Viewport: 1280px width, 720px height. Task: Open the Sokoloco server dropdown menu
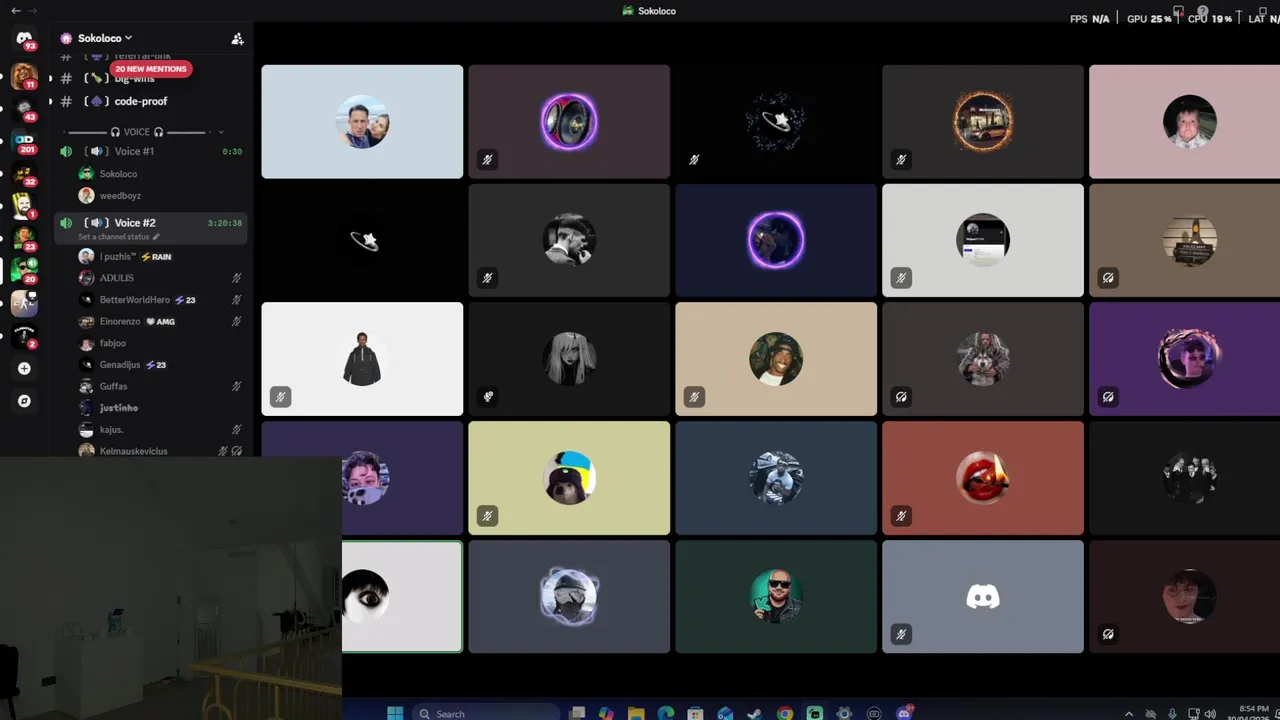[x=105, y=38]
